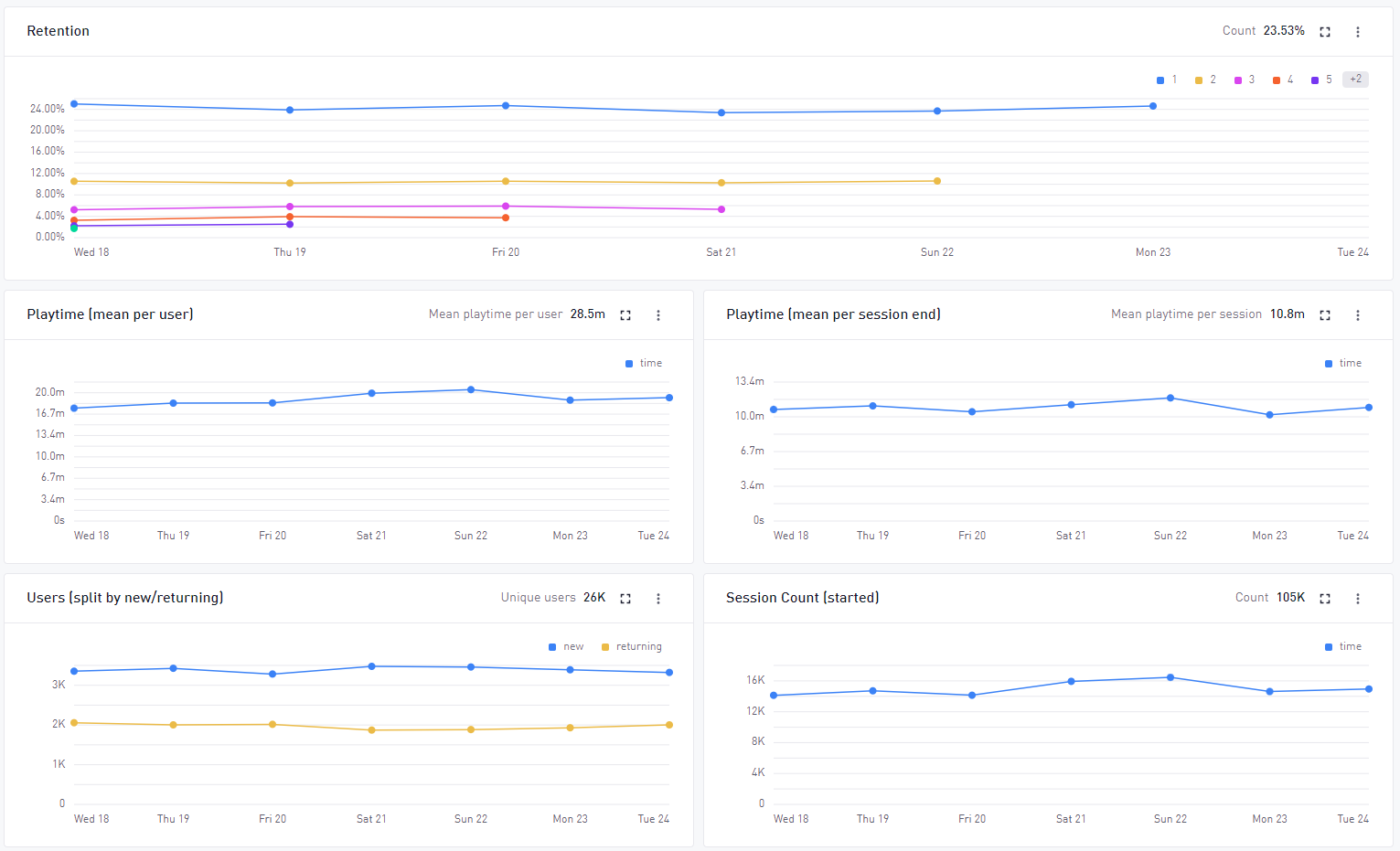Image resolution: width=1400 pixels, height=851 pixels.
Task: Expand Session Count chart to fullscreen
Action: [1325, 599]
